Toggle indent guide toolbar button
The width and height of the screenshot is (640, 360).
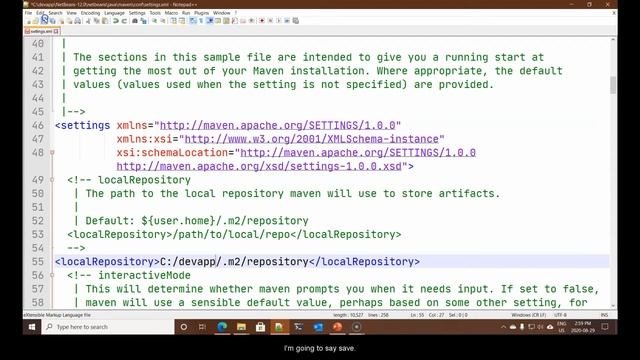click(x=209, y=20)
